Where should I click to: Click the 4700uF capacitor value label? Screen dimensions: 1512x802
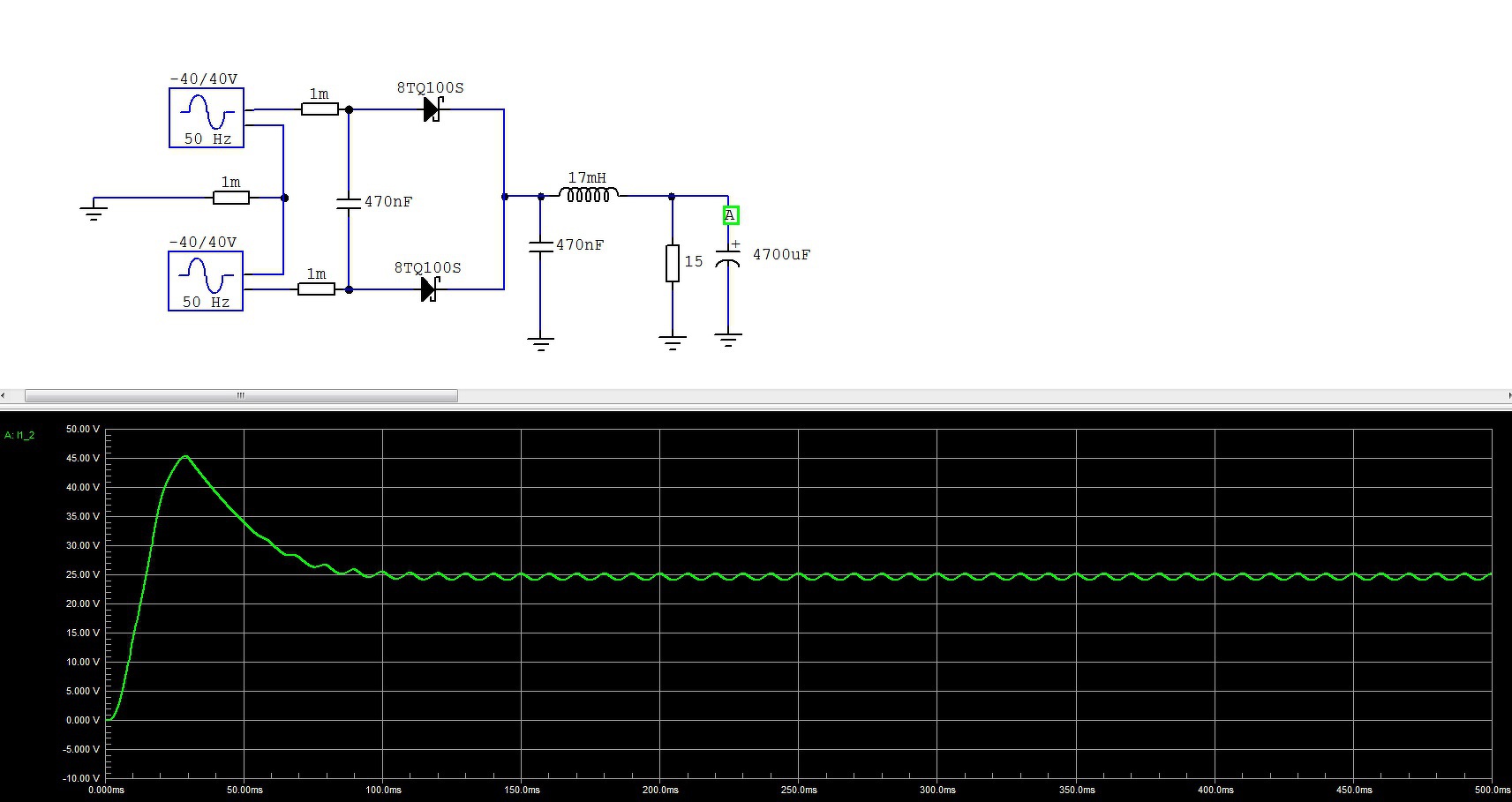(x=781, y=254)
